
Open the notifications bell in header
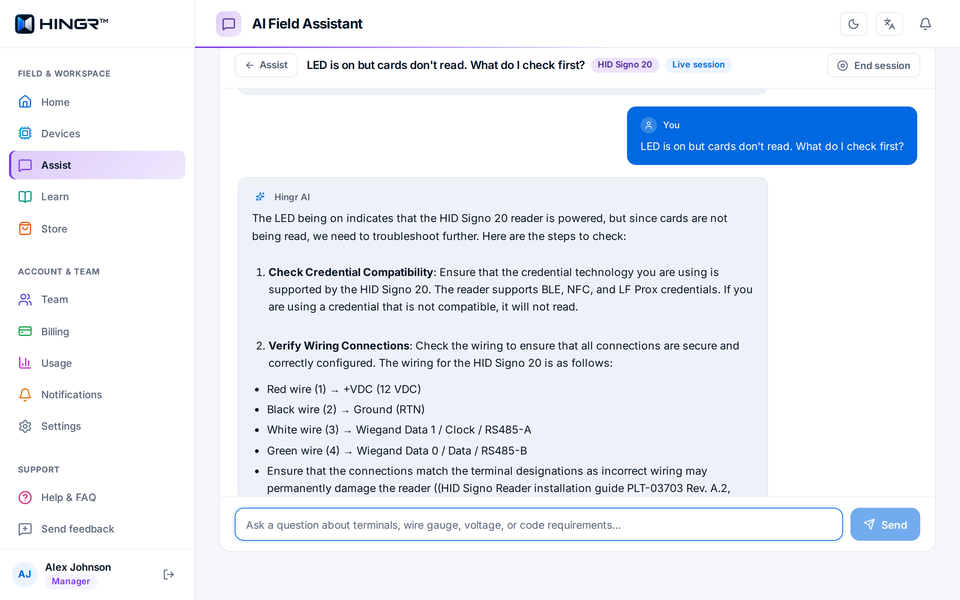[x=925, y=24]
